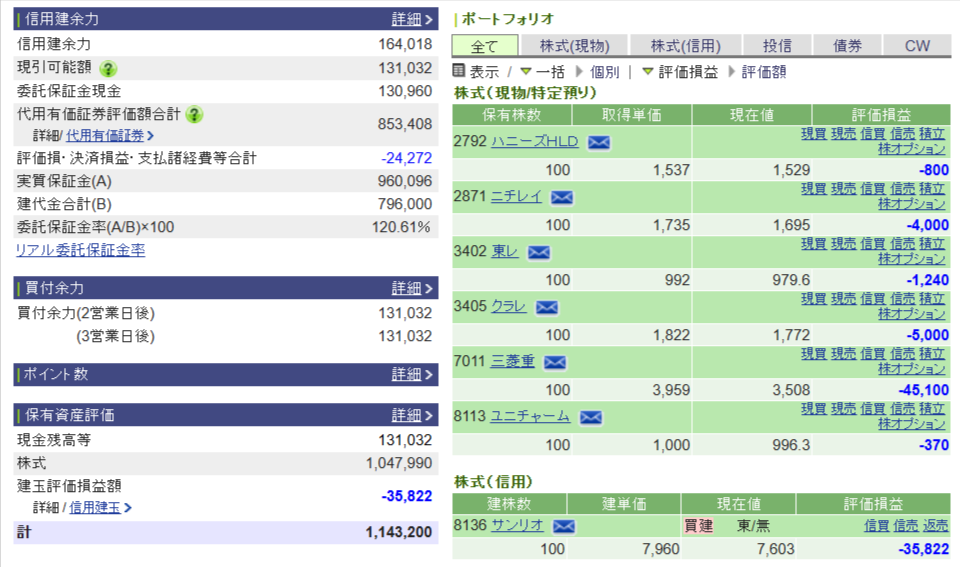Click the mail icon next to ユニチャーム
Image resolution: width=960 pixels, height=567 pixels.
coord(590,418)
